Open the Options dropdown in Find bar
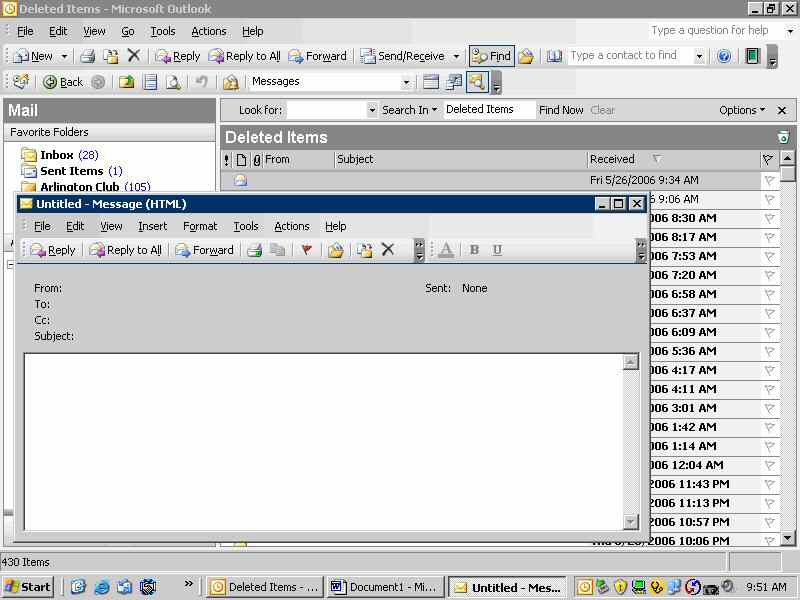Screen dimensions: 800x600 point(742,110)
